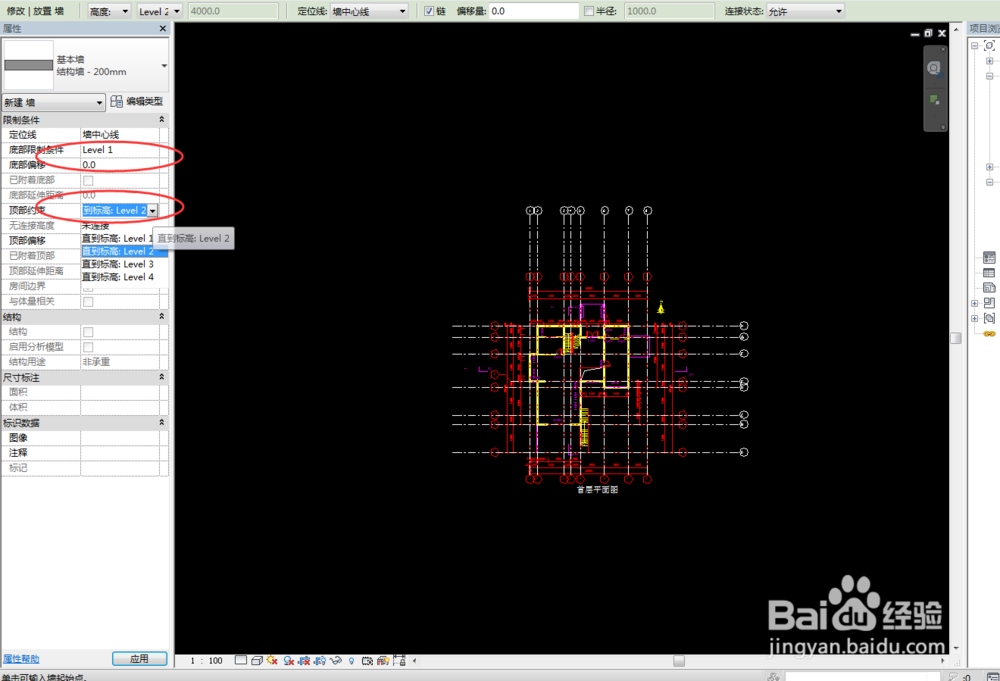Open the Properties help link
The height and width of the screenshot is (681, 1000).
(21, 659)
